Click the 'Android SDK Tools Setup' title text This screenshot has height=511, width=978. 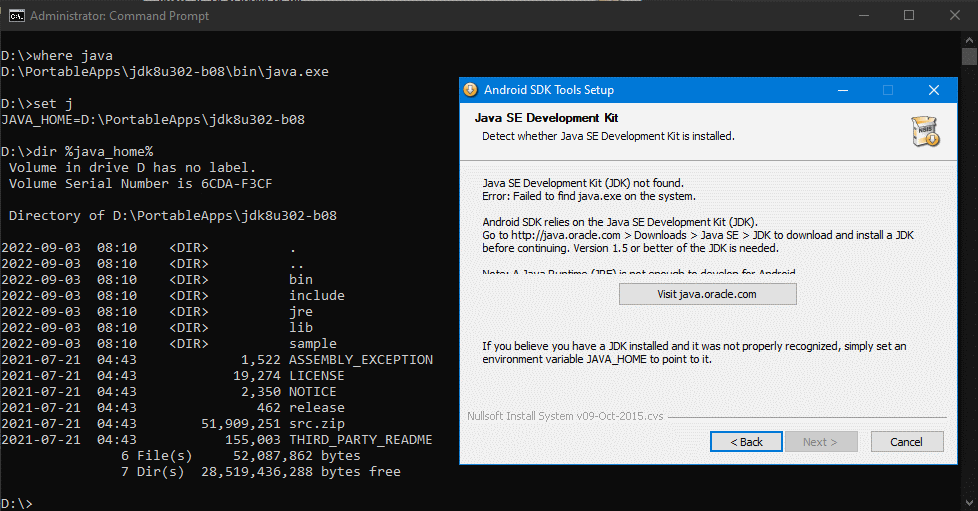coord(549,90)
